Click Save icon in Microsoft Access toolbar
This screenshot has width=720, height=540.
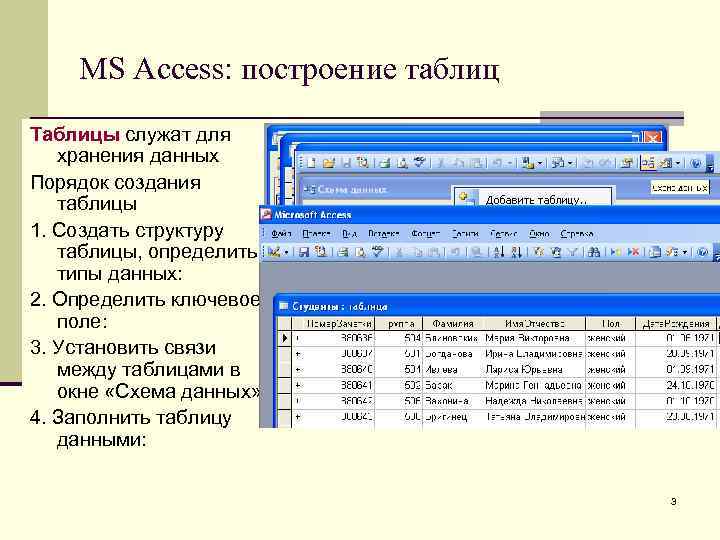[x=304, y=252]
